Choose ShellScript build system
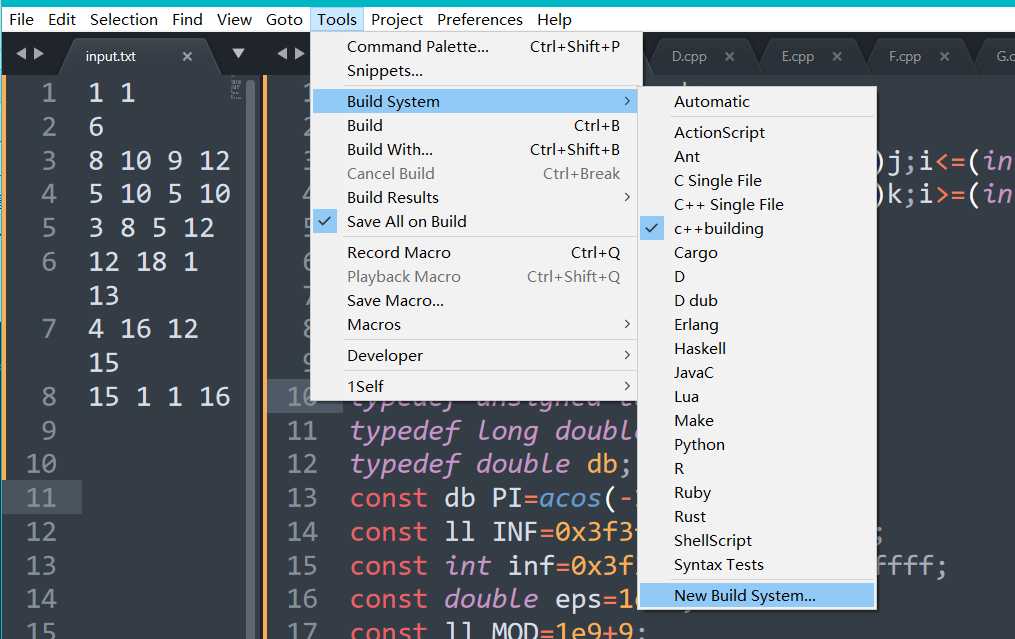The image size is (1015, 639). tap(757, 541)
